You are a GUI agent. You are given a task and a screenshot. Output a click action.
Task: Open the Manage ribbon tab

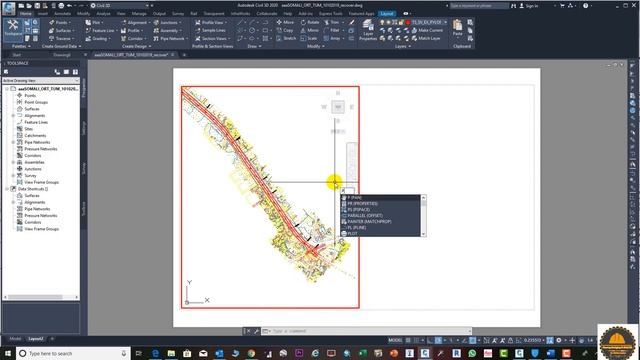(139, 13)
